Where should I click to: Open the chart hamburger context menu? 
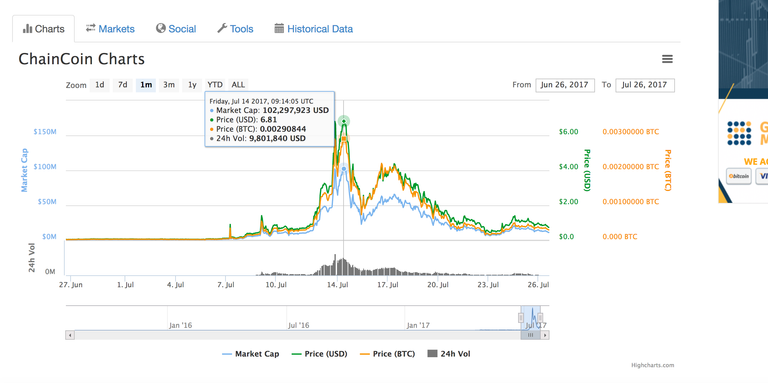coord(667,59)
